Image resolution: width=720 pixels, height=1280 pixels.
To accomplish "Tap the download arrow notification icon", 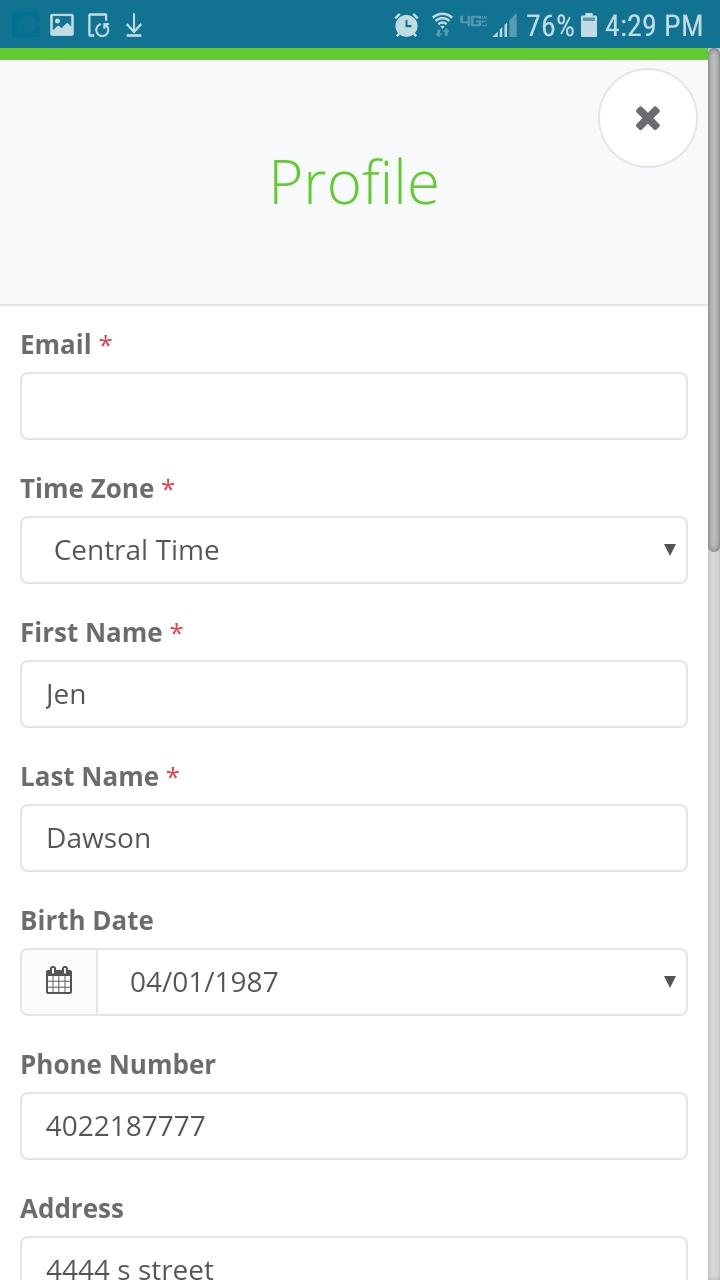I will [134, 25].
